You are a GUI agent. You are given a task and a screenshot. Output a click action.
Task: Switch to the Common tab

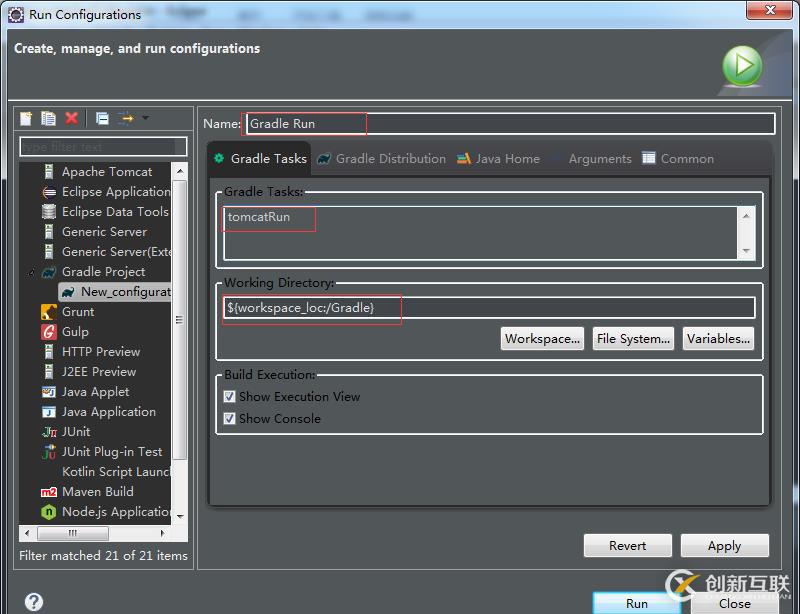(678, 159)
